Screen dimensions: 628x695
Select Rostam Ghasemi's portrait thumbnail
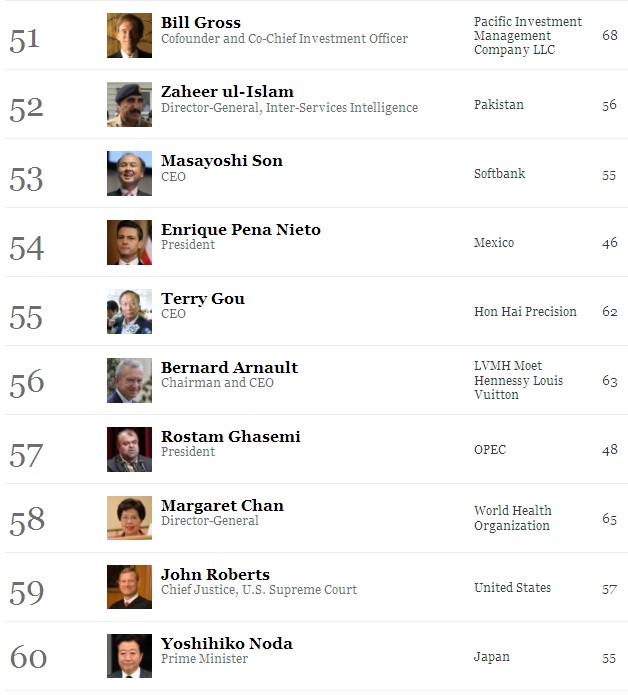[129, 449]
